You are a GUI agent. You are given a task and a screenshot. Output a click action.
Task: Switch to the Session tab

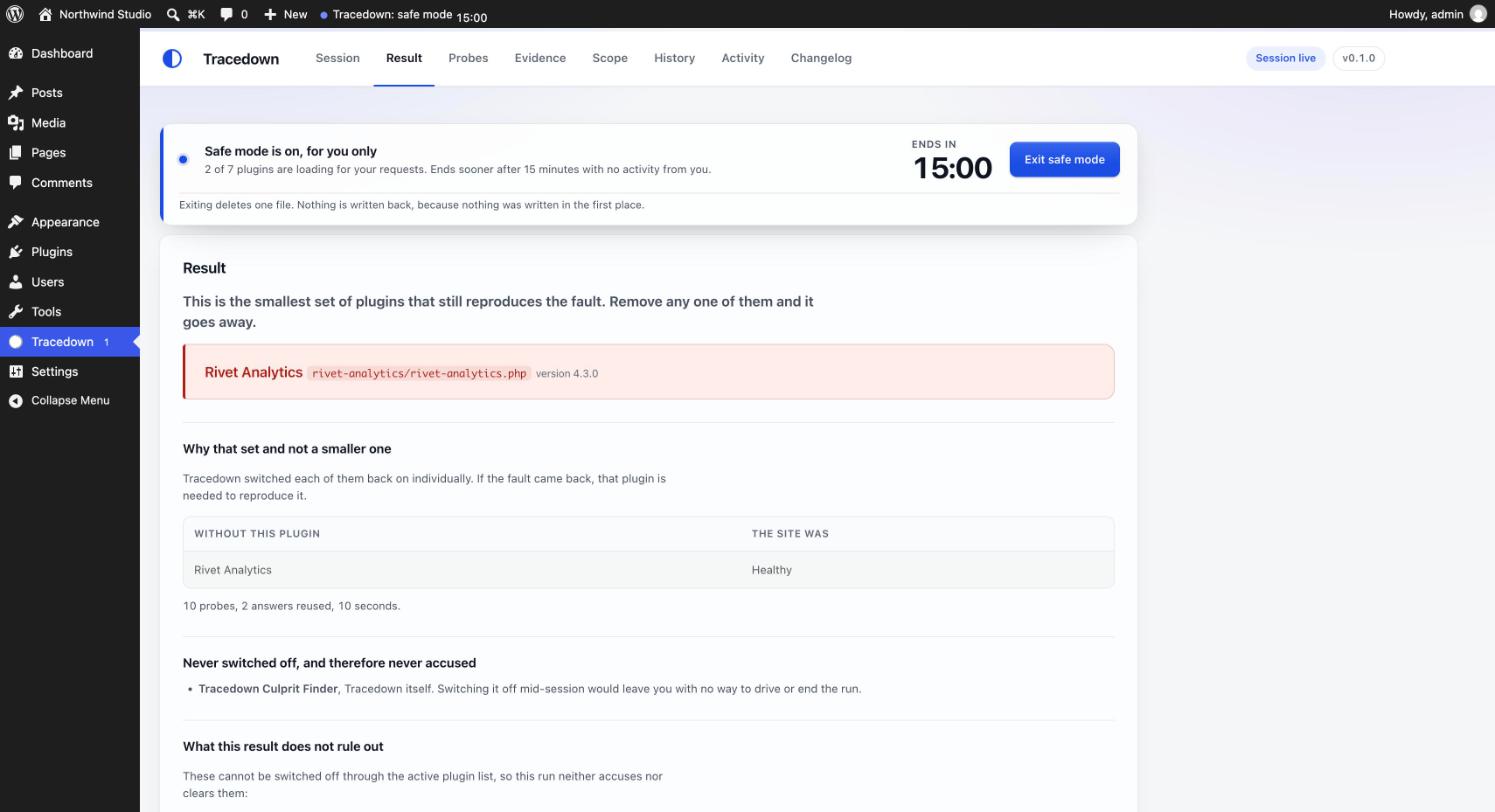tap(337, 58)
